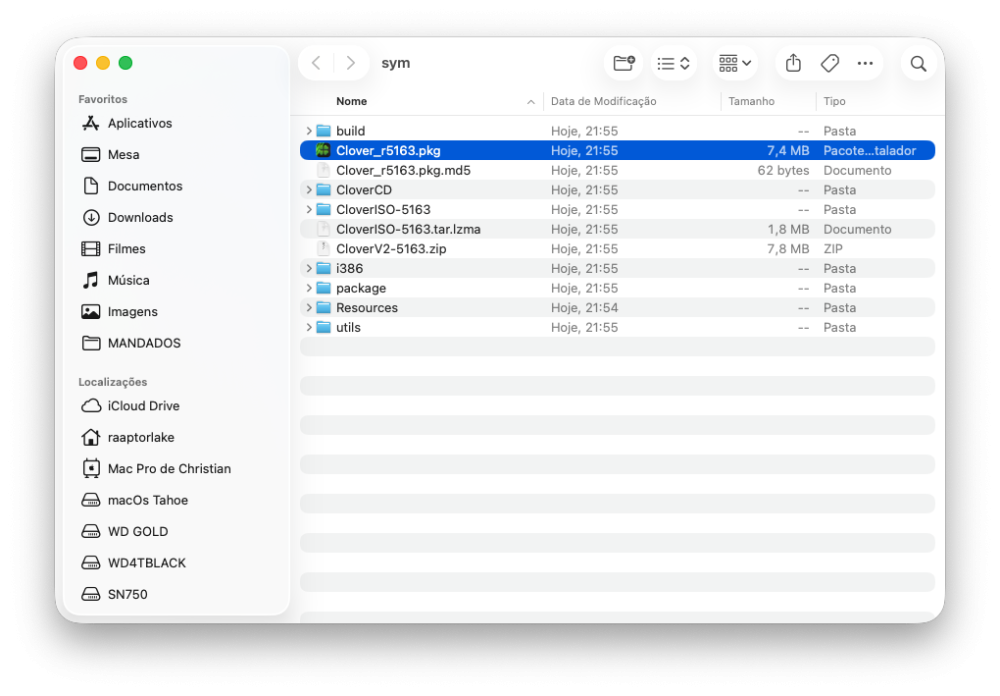Viewport: 1000px width, 696px height.
Task: Open the SN750 drive
Action: click(127, 594)
